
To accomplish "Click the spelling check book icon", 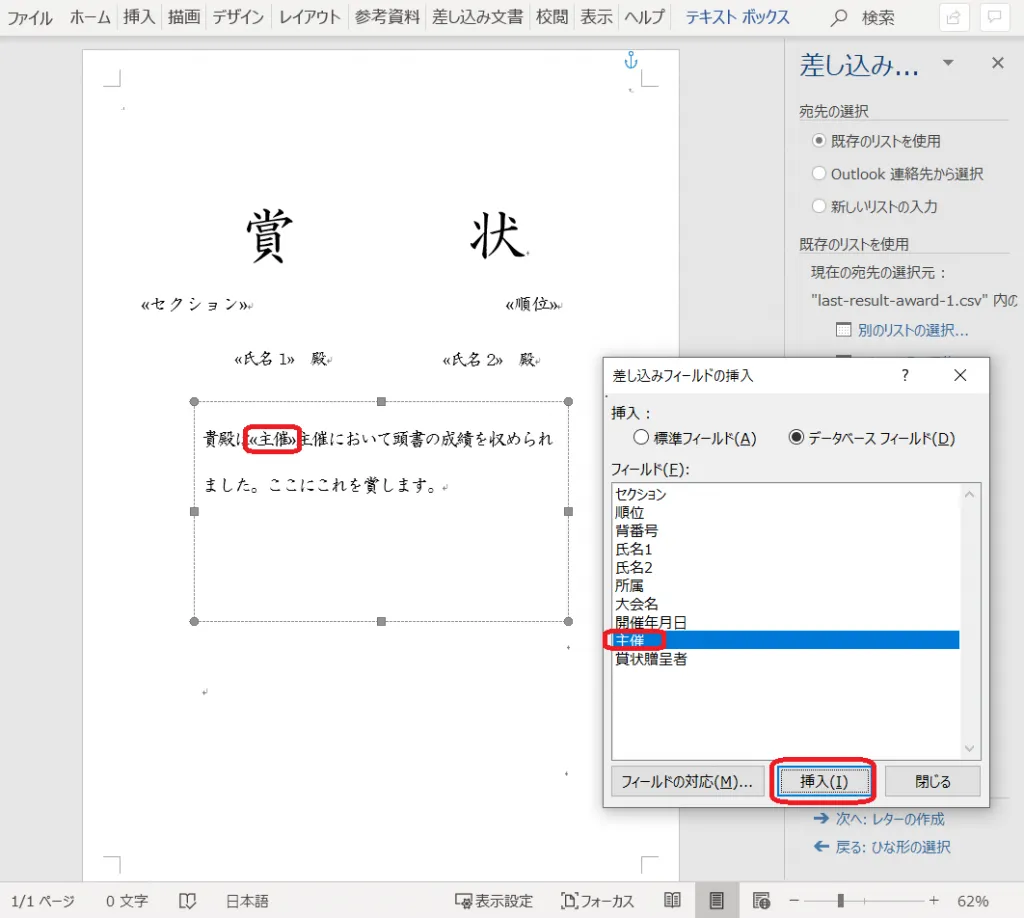I will coord(187,900).
